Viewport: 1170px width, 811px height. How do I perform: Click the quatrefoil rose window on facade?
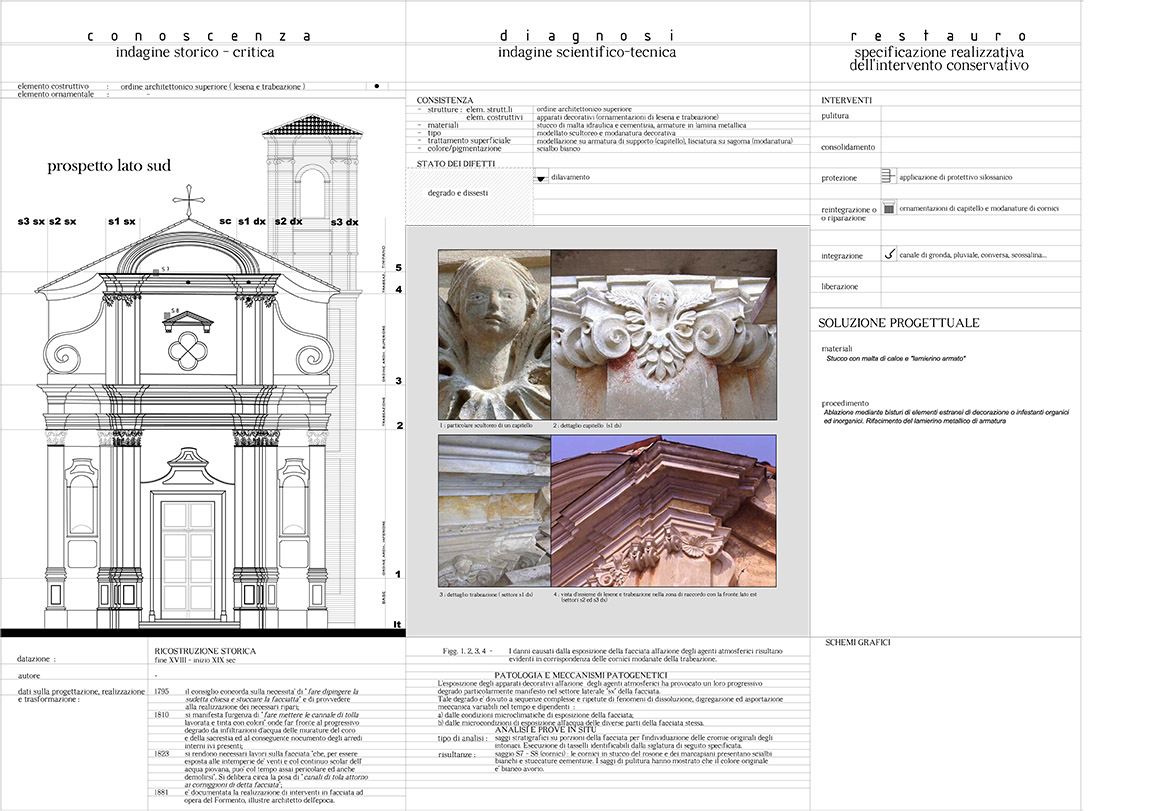(x=186, y=350)
